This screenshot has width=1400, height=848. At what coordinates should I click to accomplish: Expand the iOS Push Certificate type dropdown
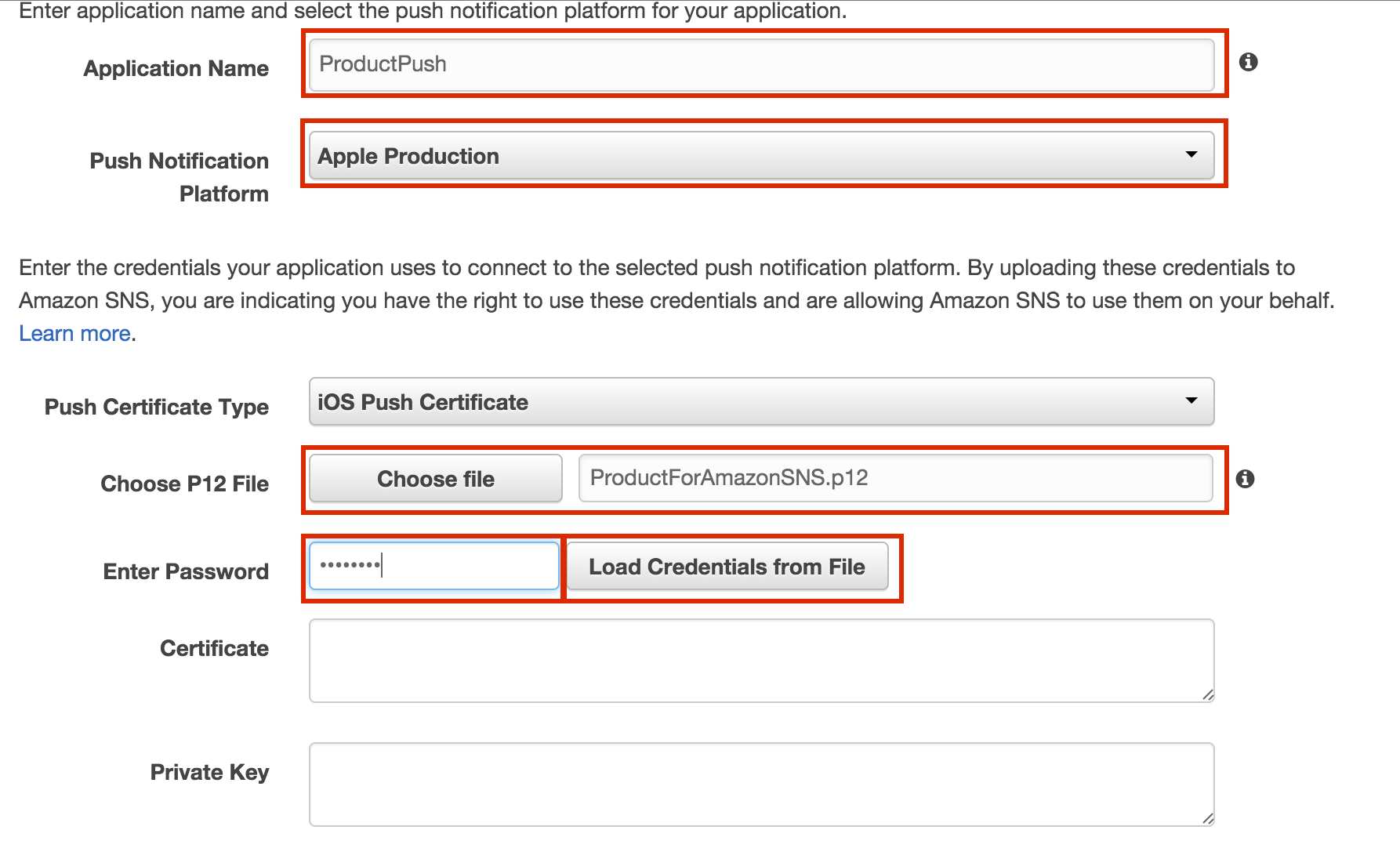(761, 402)
